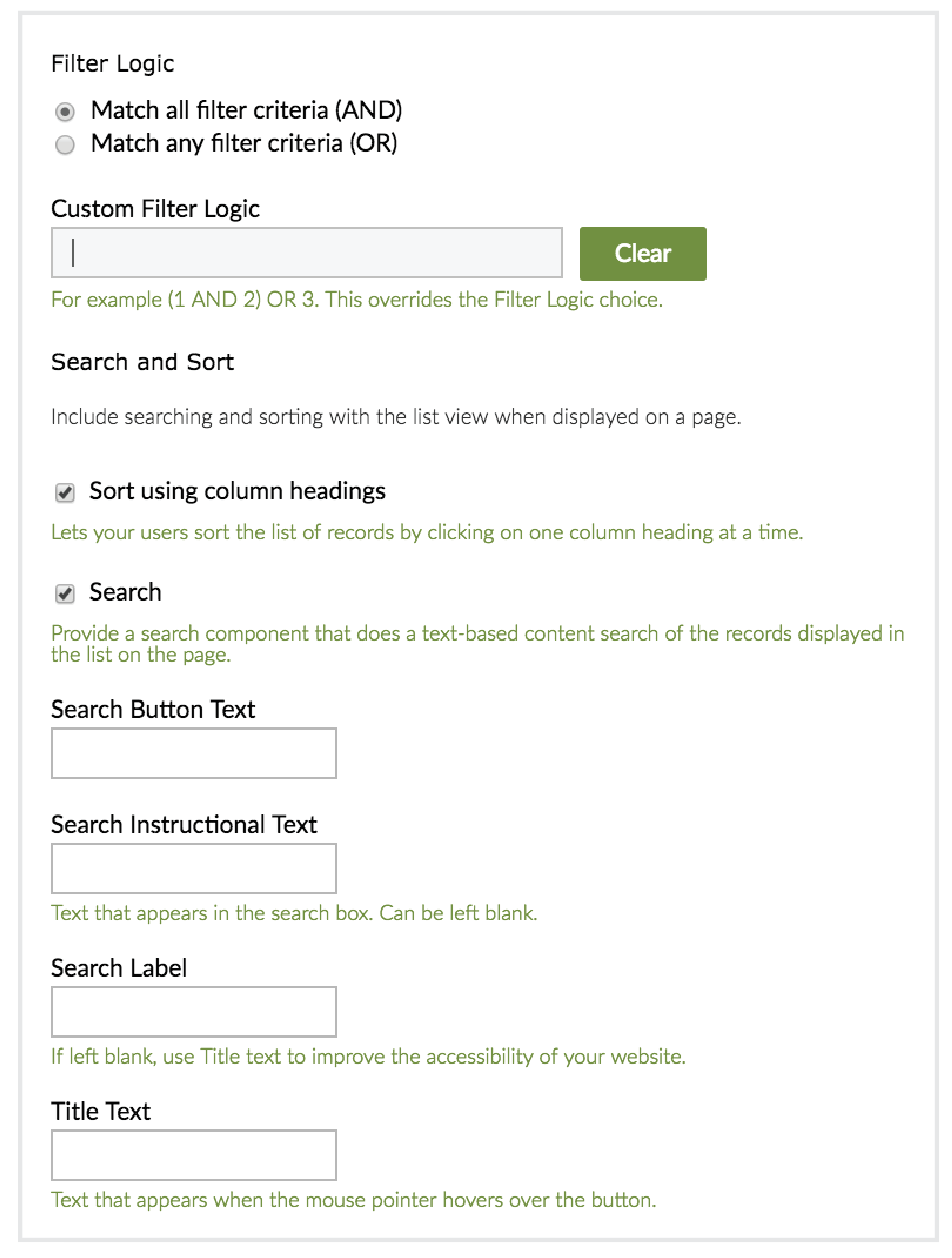Viewport: 952px width, 1258px height.
Task: Click the Search Instructional Text input box
Action: click(x=194, y=868)
